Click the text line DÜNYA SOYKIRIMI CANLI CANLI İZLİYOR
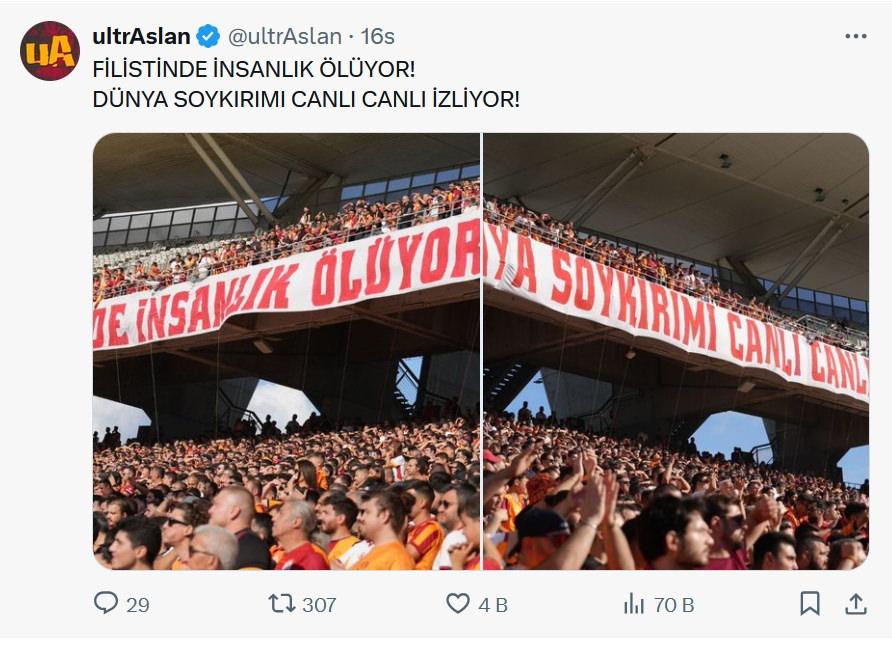892x645 pixels. (x=306, y=100)
